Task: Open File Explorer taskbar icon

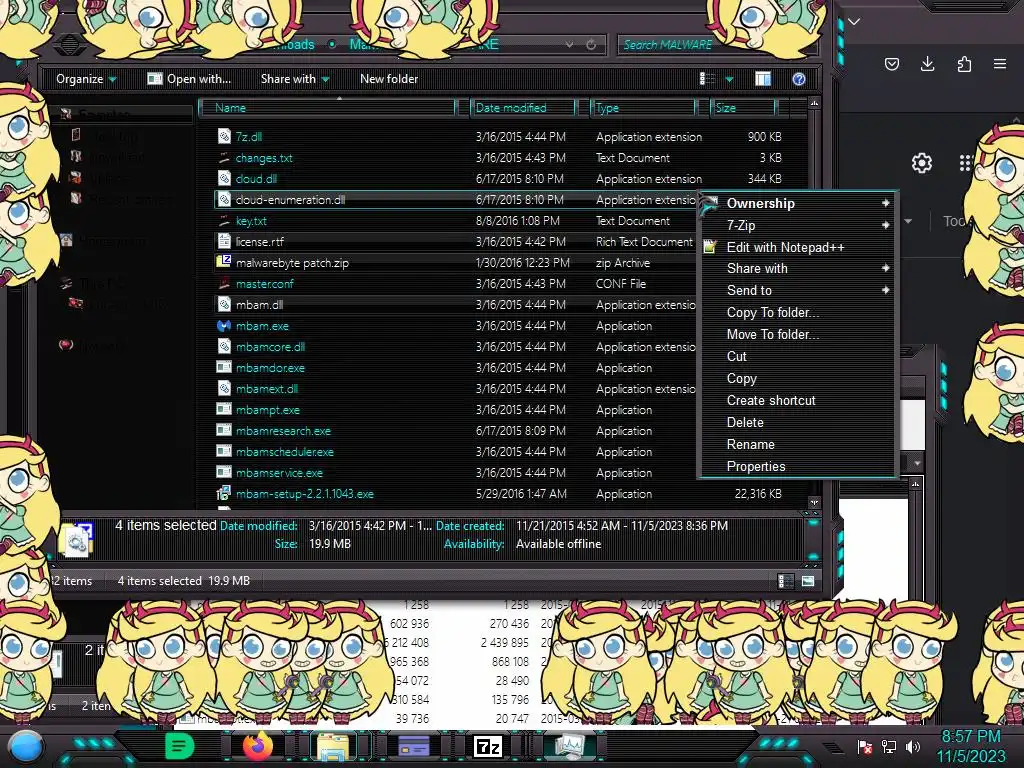Action: 333,747
